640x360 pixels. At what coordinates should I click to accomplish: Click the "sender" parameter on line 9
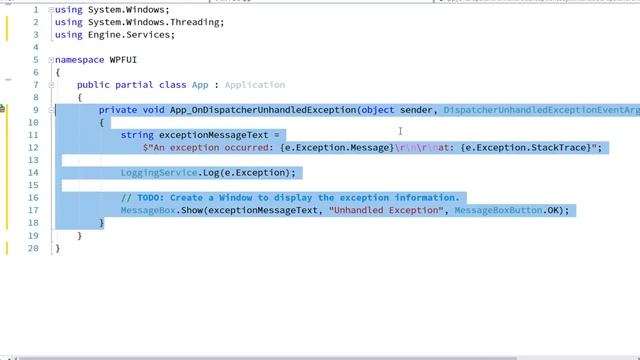pyautogui.click(x=416, y=110)
